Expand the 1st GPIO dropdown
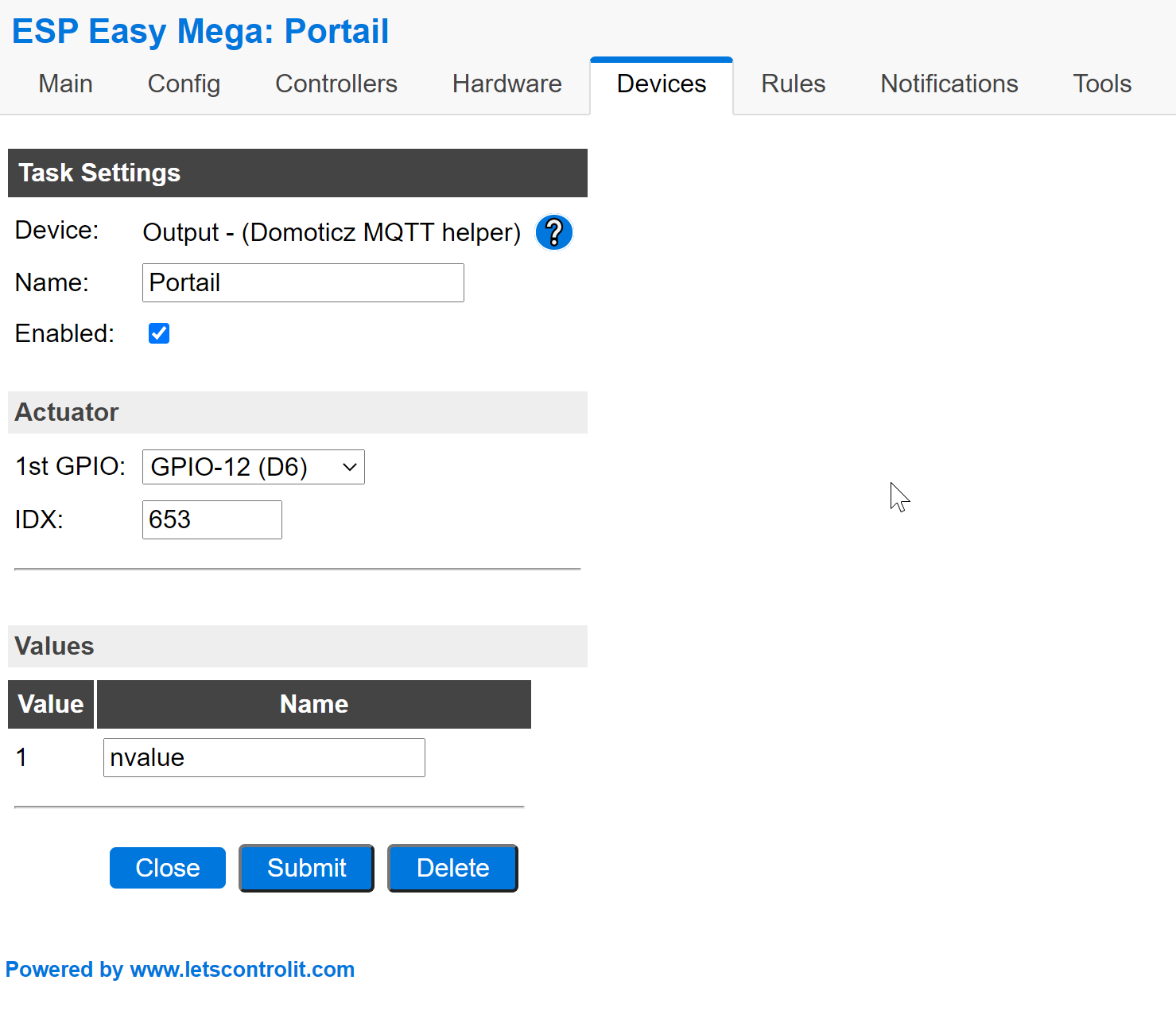Image resolution: width=1176 pixels, height=1019 pixels. [253, 467]
